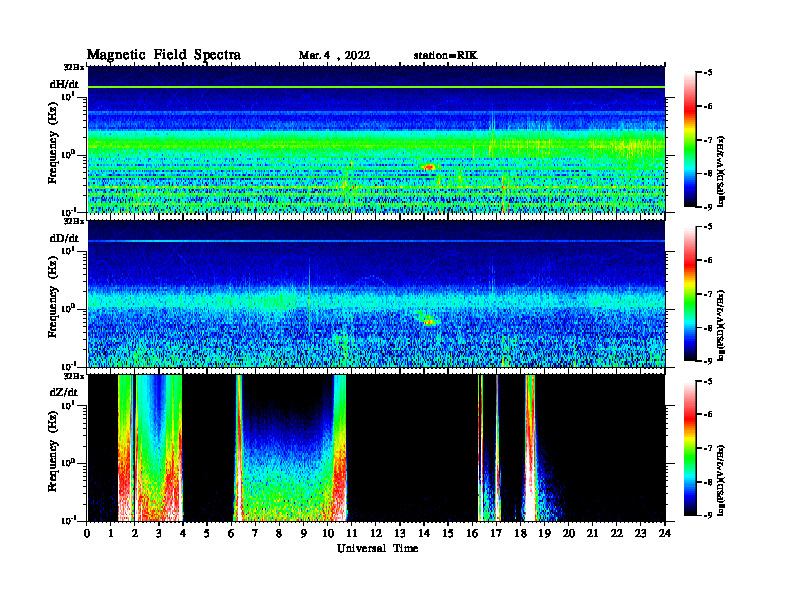Click the "dH/dt" panel label
This screenshot has height=612, width=792.
pyautogui.click(x=64, y=84)
